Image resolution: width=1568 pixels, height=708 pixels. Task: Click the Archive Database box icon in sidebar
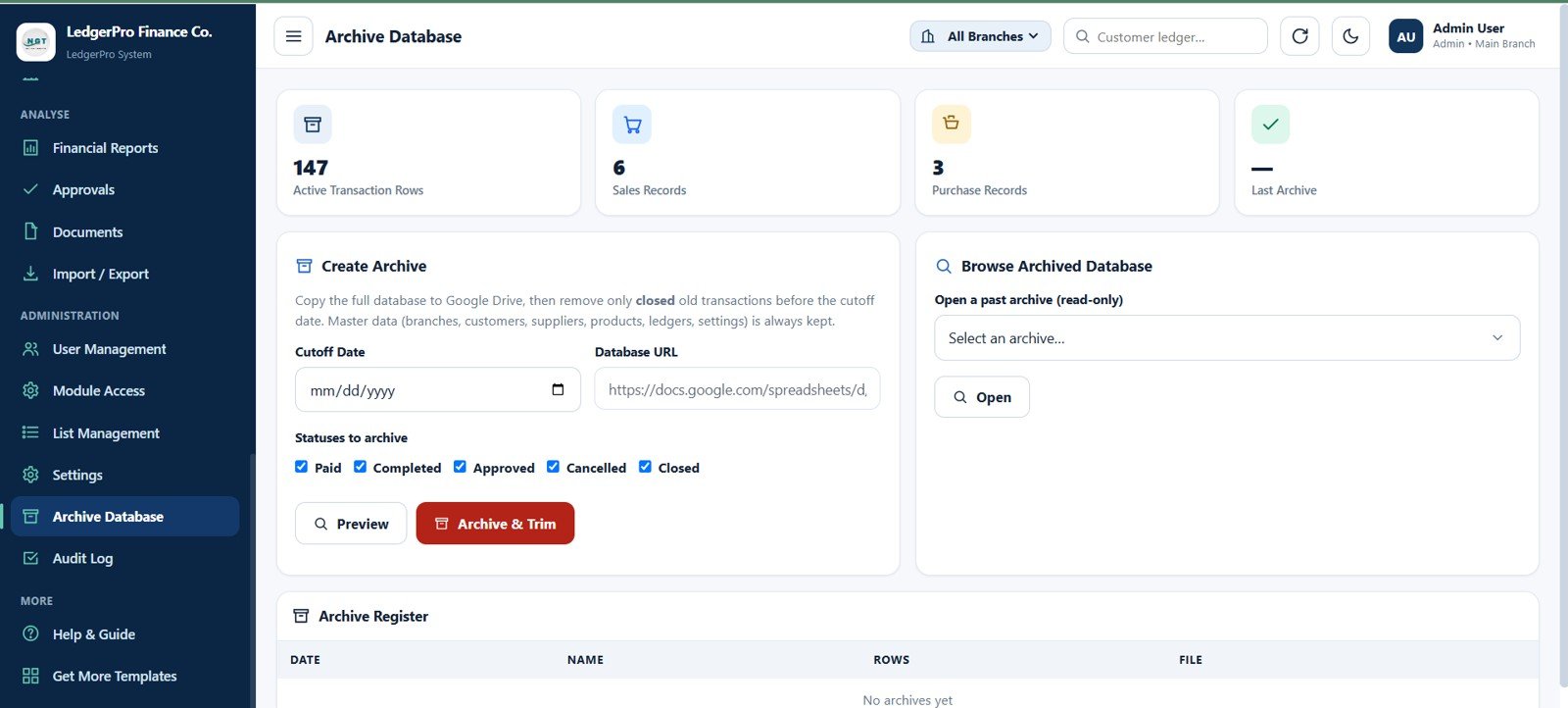coord(30,516)
